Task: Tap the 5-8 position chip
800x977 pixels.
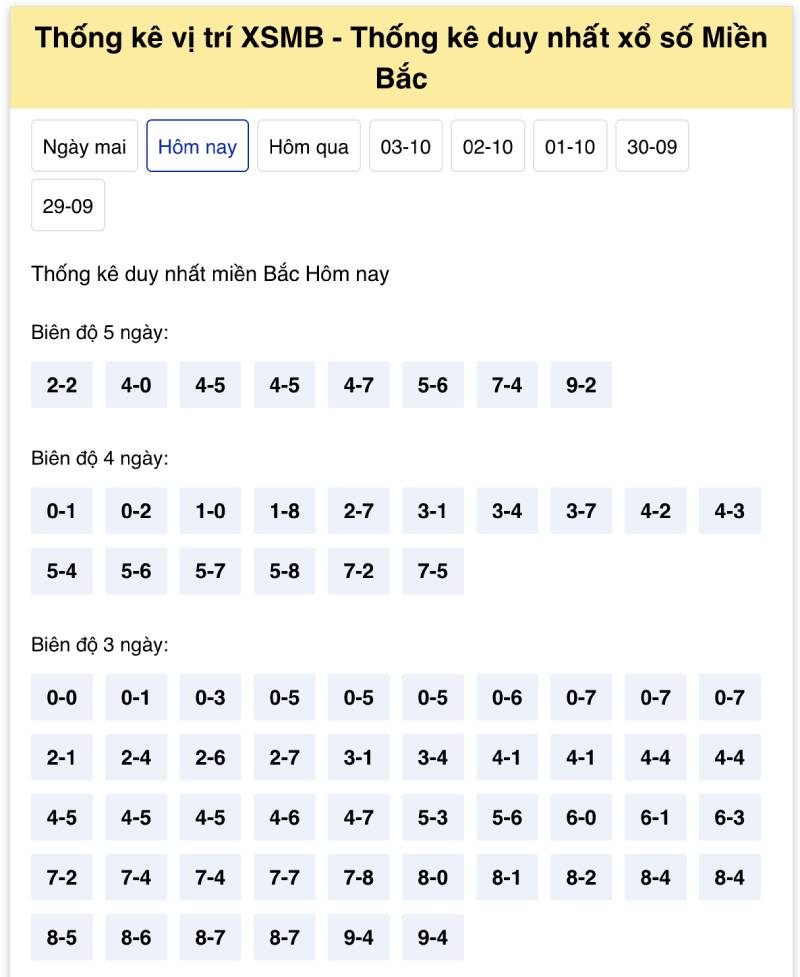Action: click(x=284, y=571)
